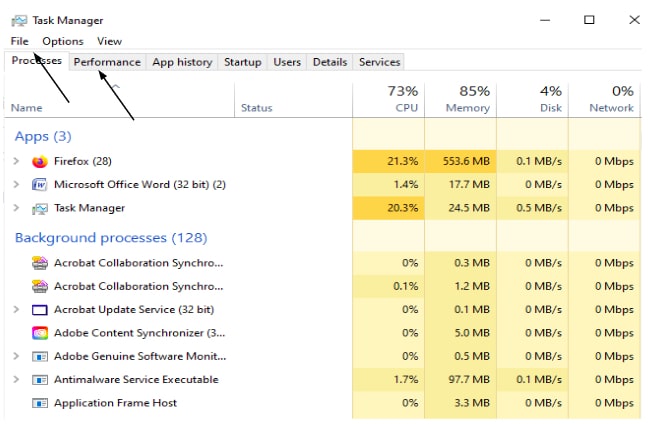The width and height of the screenshot is (648, 424).
Task: Open the File menu
Action: pyautogui.click(x=19, y=41)
